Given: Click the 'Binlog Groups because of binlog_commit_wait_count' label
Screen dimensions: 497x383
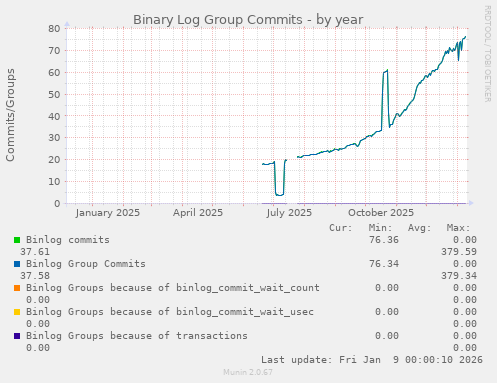Looking at the screenshot, I should pos(173,288).
